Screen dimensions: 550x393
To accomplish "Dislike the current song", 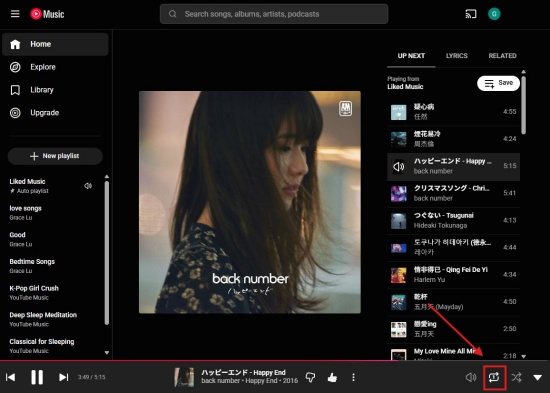I will (310, 377).
